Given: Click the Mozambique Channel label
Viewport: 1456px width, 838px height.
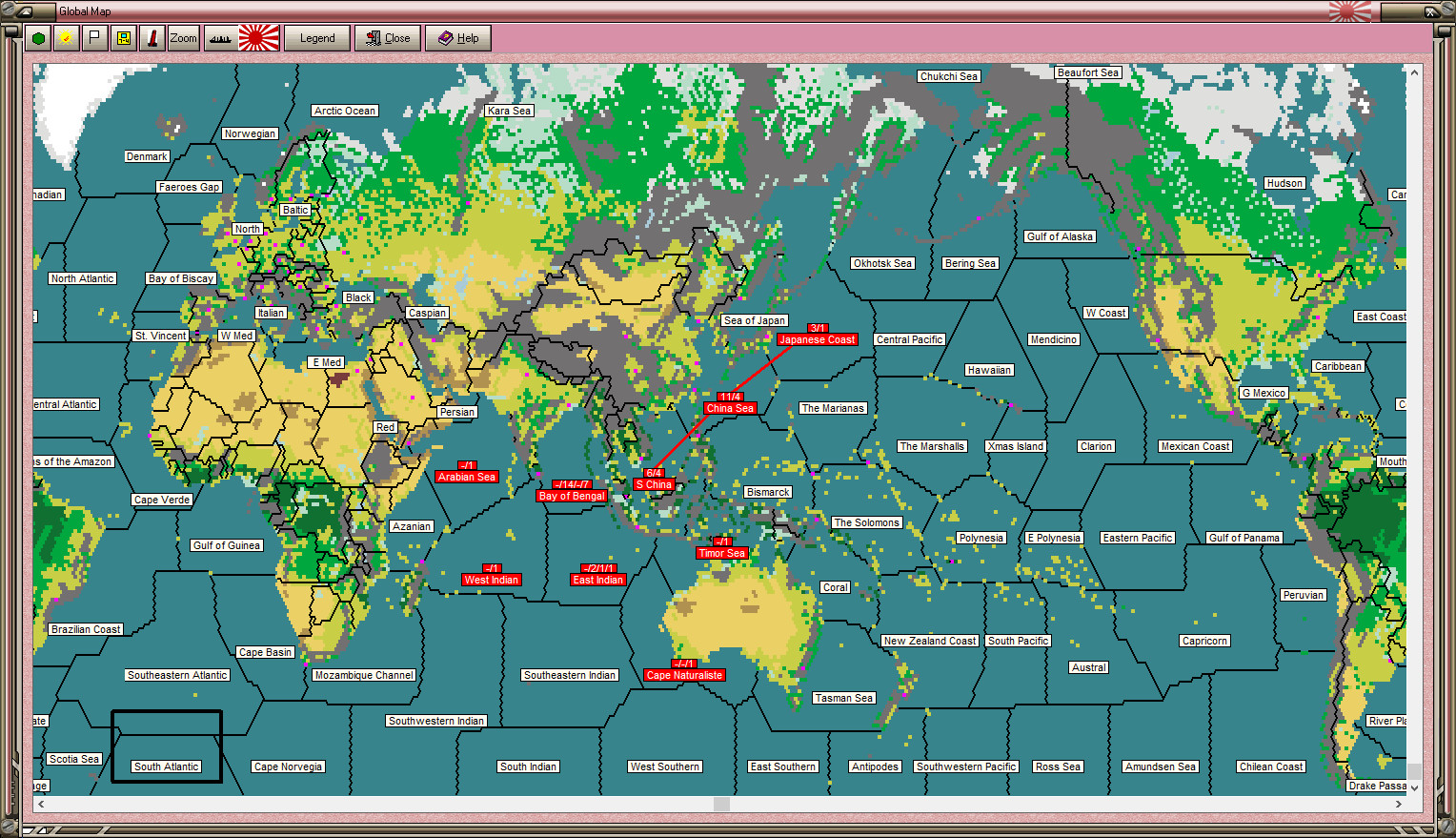Looking at the screenshot, I should (x=364, y=675).
